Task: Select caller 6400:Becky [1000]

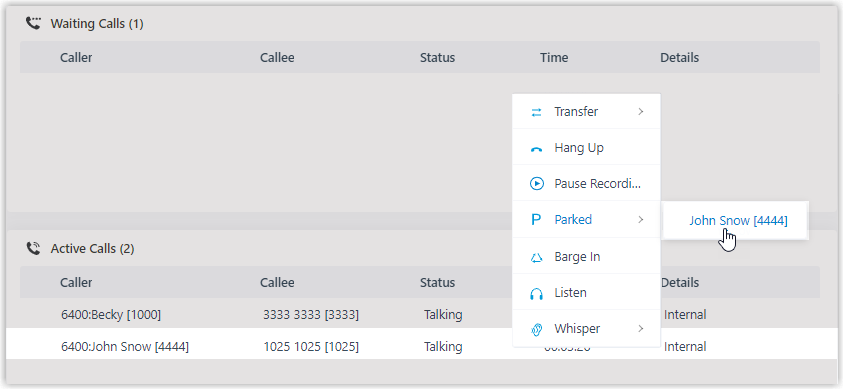Action: [111, 315]
